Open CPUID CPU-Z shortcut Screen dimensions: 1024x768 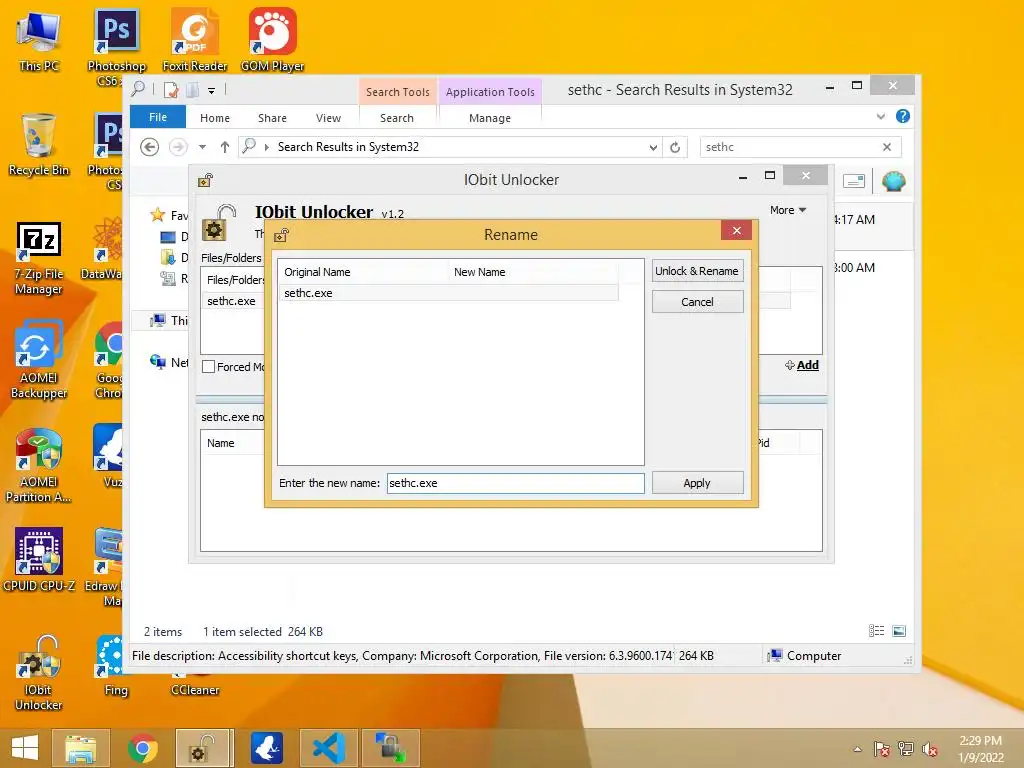[39, 559]
